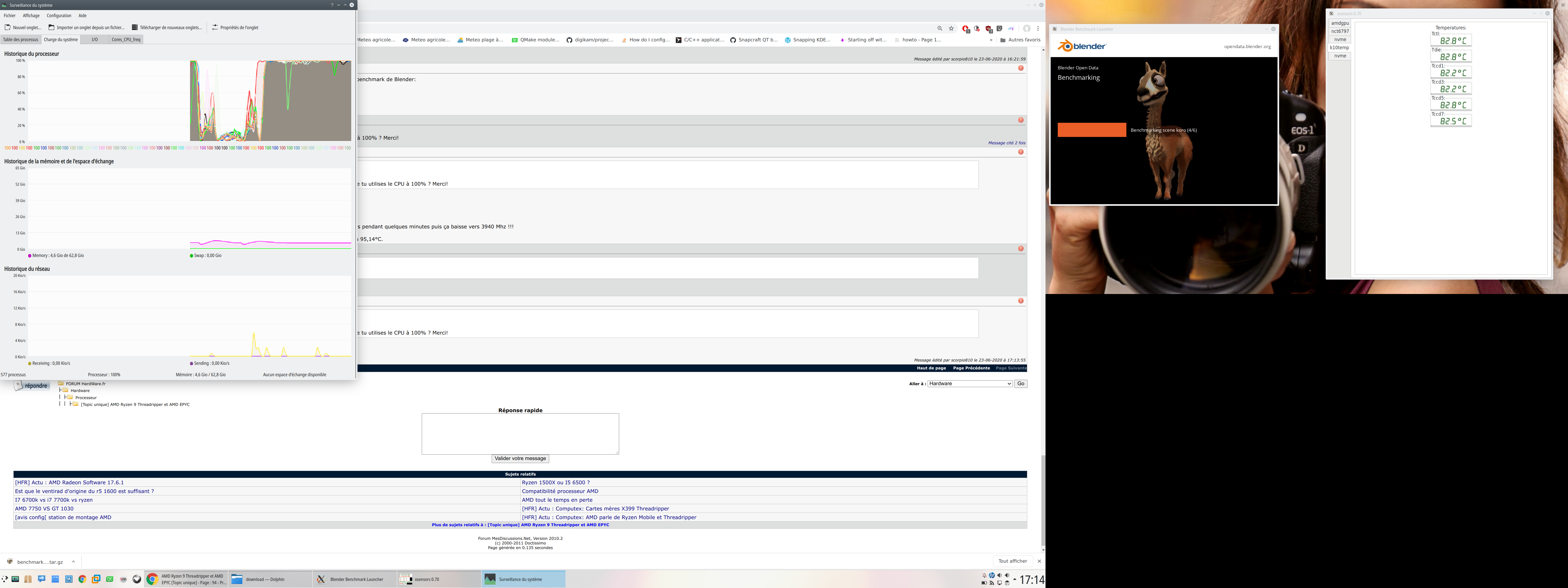This screenshot has height=588, width=1568.
Task: Open Propriétés de l'onglet
Action: pos(235,27)
